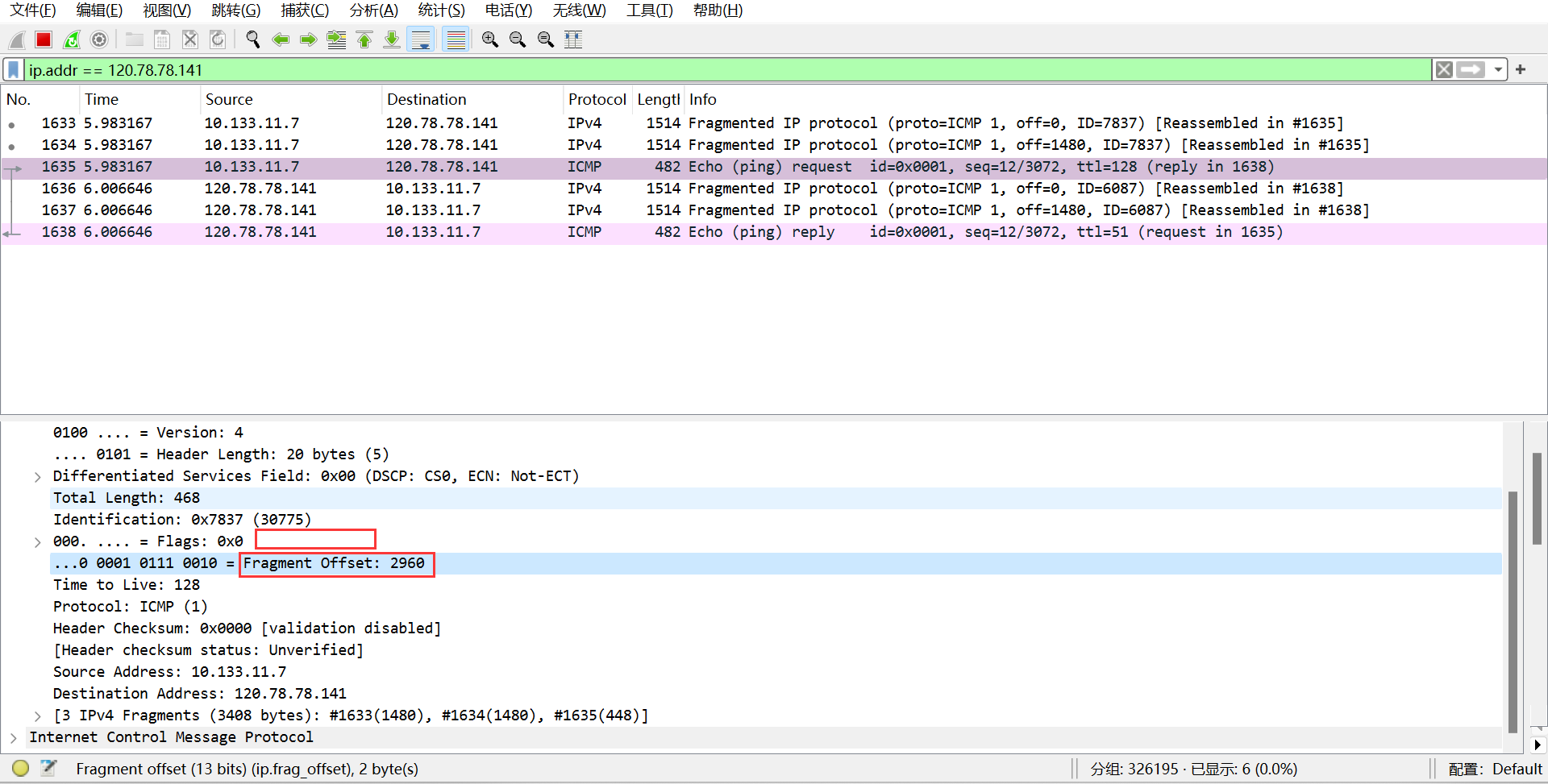Add a filter button with plus

pyautogui.click(x=1521, y=70)
